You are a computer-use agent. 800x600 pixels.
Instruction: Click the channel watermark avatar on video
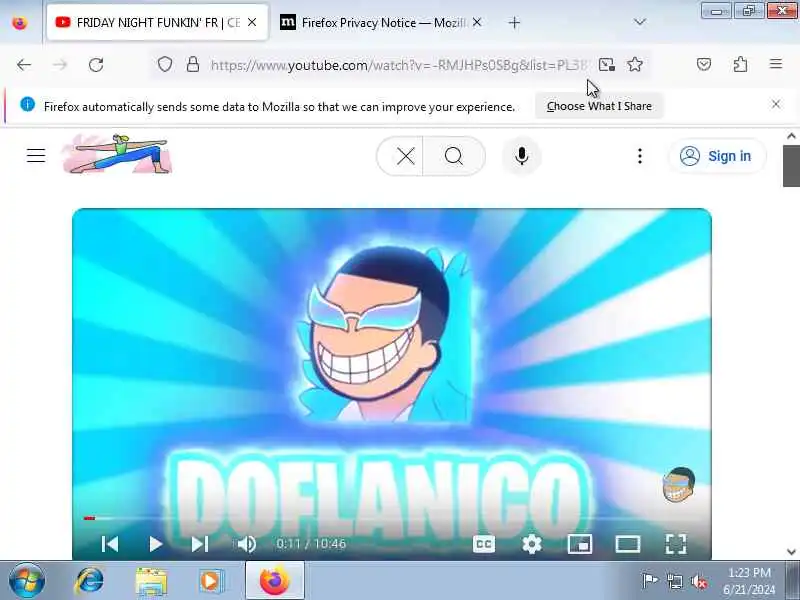(679, 485)
